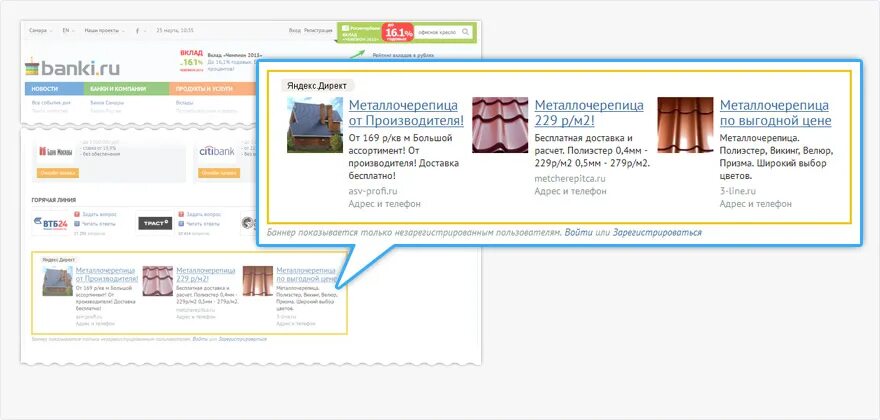The image size is (880, 420).
Task: Select the ПРОДУКТЫ И УСЛУГИ navigation tab
Action: point(212,89)
